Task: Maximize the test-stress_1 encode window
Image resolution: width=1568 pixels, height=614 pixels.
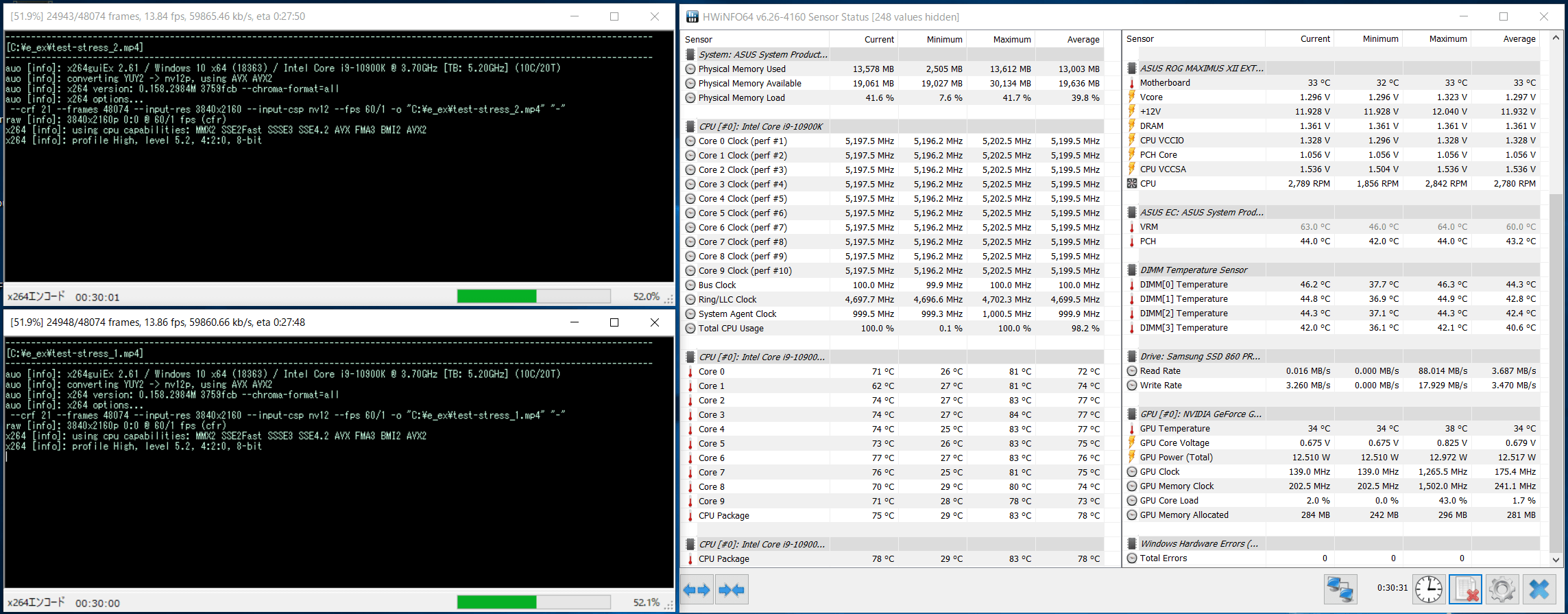Action: point(614,322)
